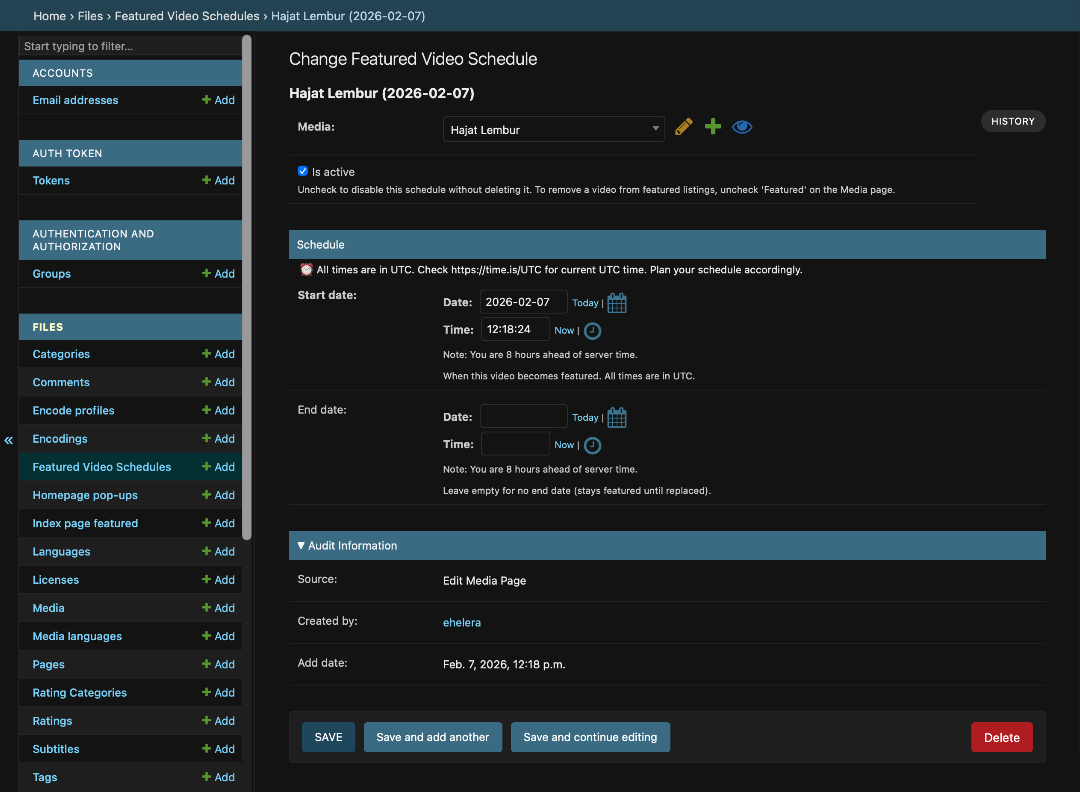Click the green plus icon beside Media
Image resolution: width=1080 pixels, height=792 pixels.
click(x=713, y=127)
